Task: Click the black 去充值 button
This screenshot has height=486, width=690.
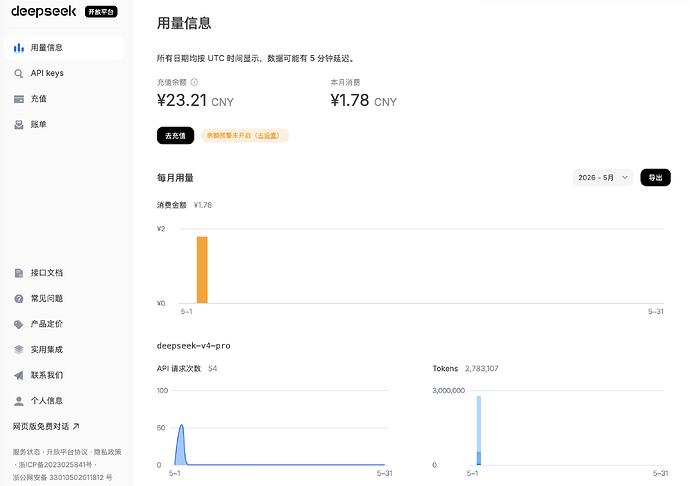Action: pos(175,136)
